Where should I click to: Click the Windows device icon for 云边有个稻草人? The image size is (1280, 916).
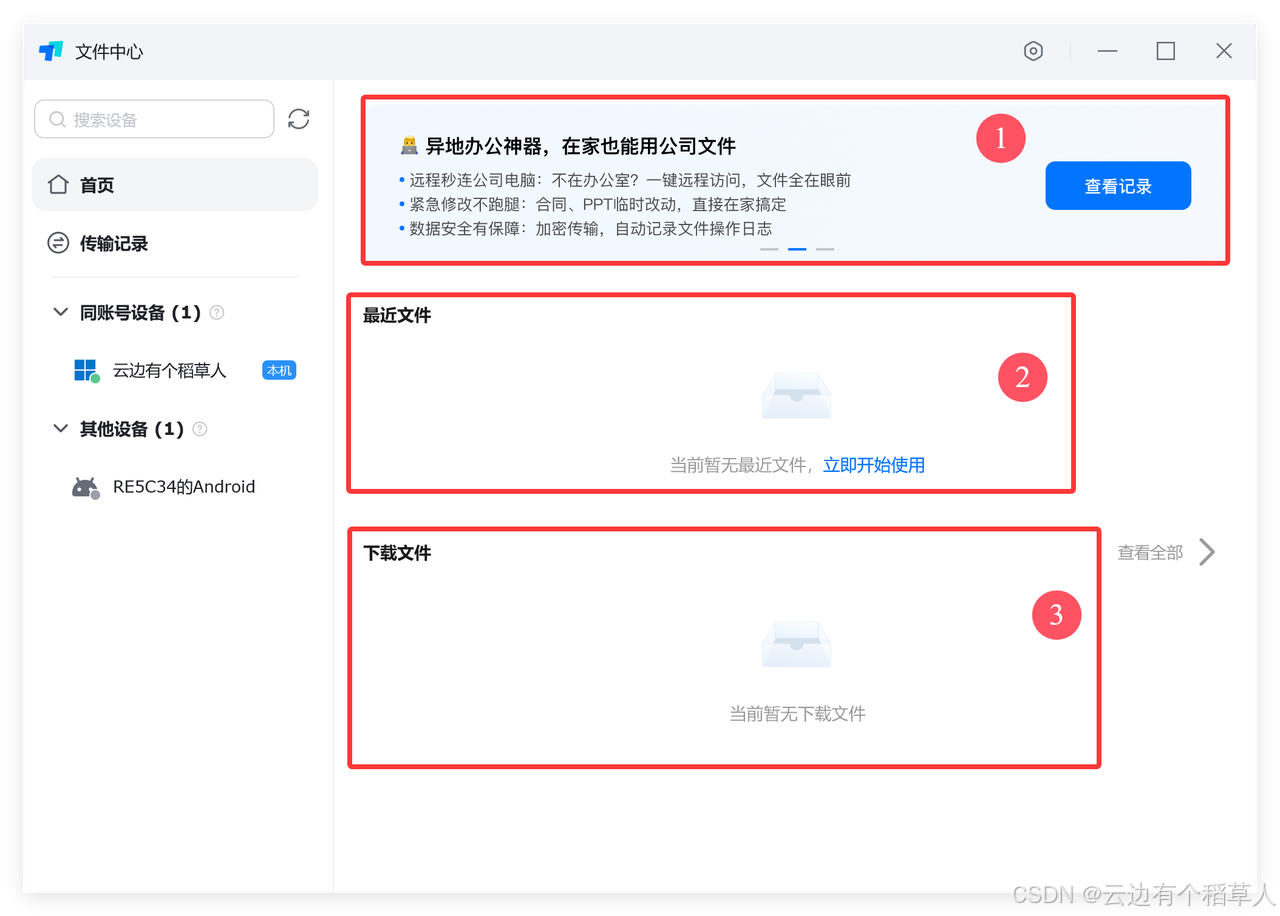[87, 371]
